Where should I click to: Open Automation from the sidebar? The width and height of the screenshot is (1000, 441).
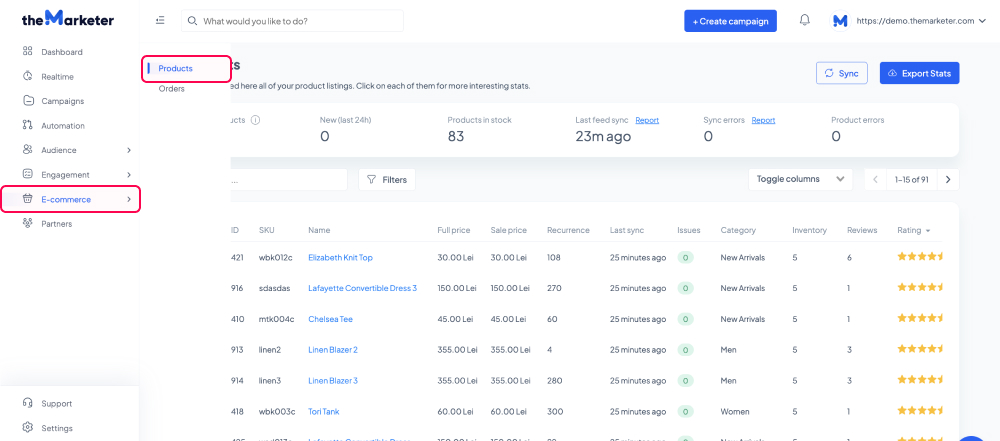63,126
